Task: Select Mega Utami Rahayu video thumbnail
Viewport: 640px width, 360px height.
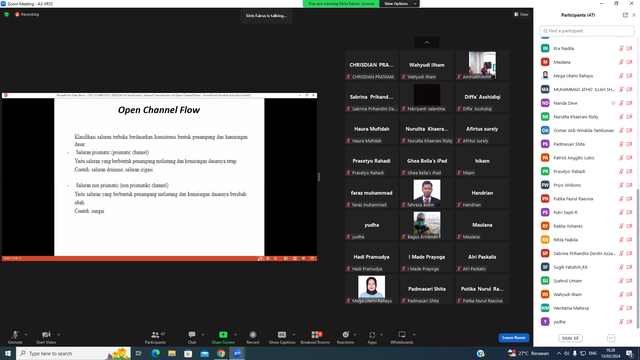Action: (x=371, y=289)
